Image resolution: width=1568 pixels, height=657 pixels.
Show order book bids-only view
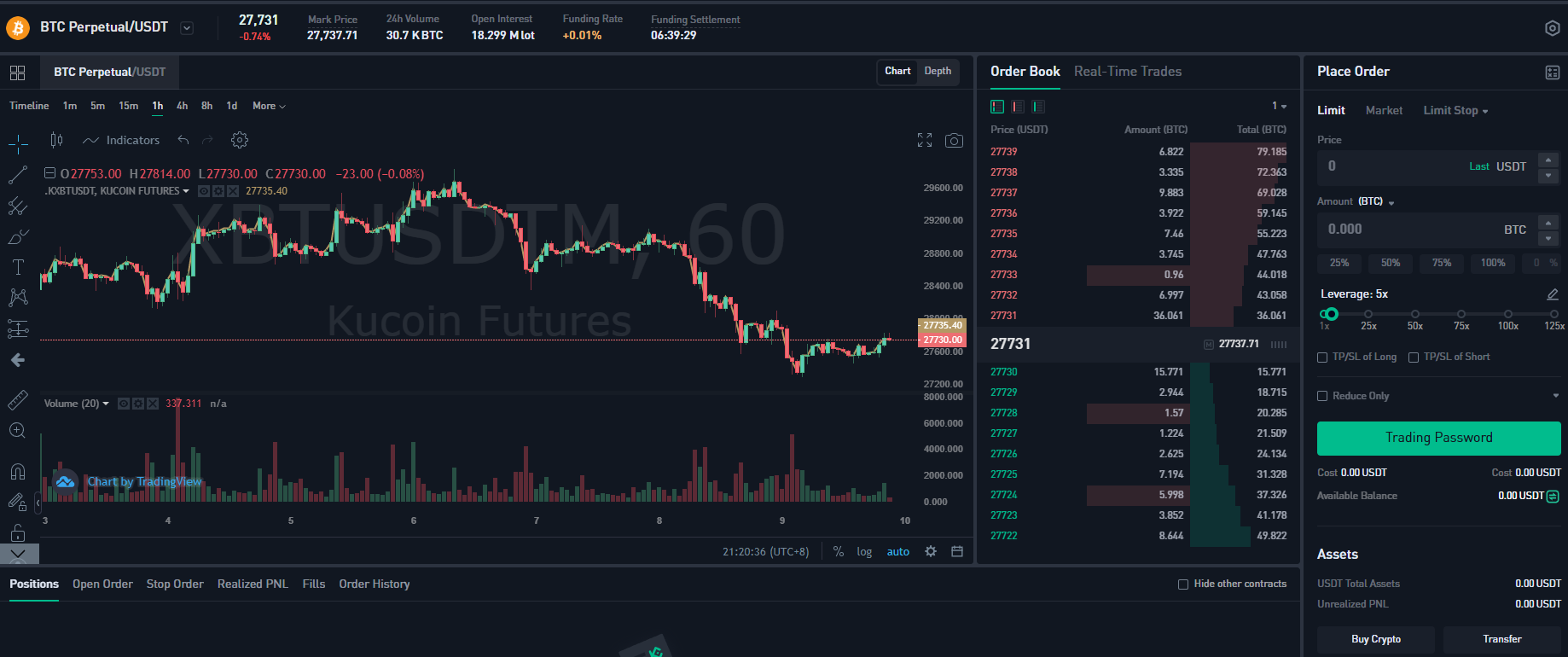click(1038, 107)
